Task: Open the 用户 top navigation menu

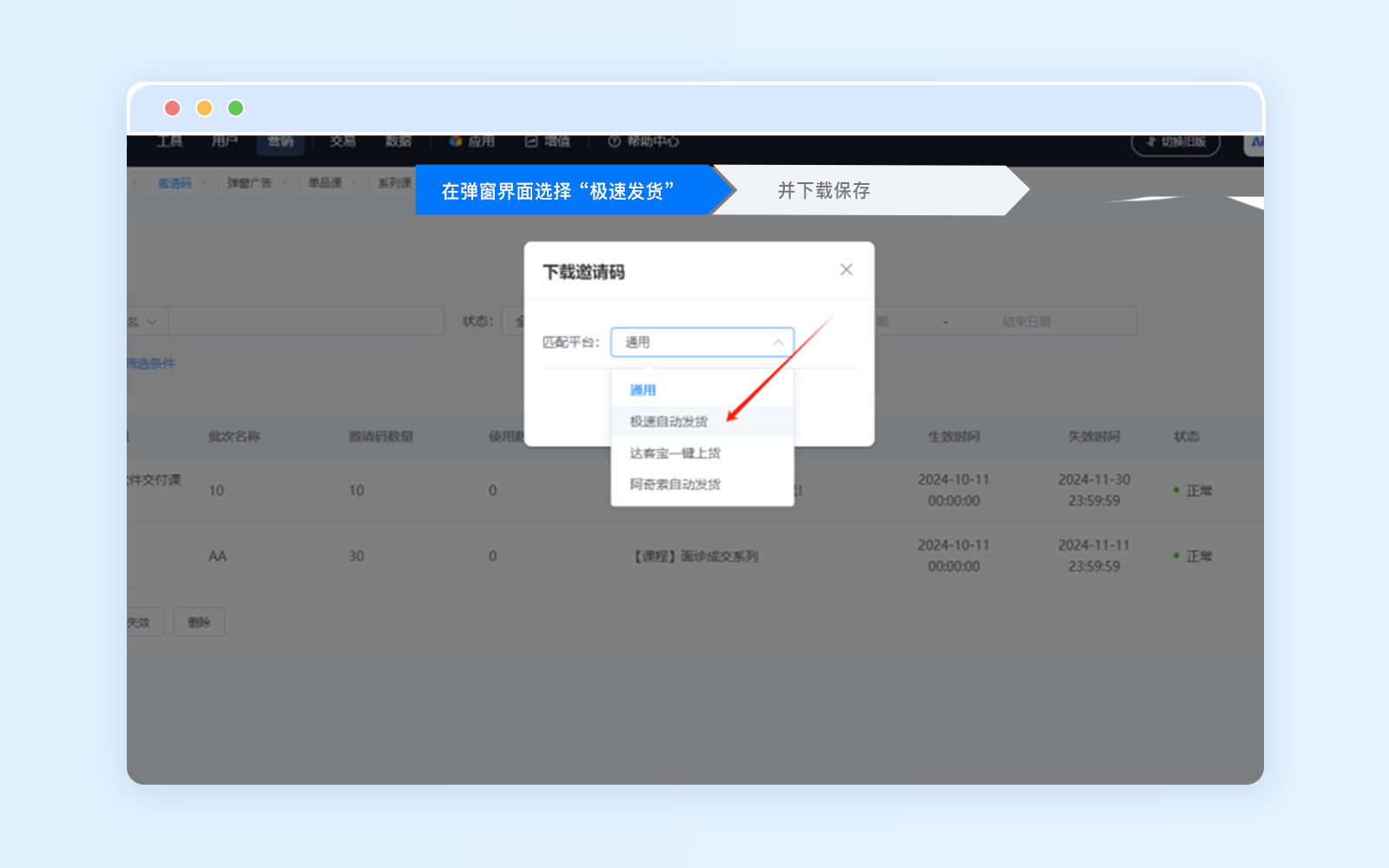Action: pos(224,141)
